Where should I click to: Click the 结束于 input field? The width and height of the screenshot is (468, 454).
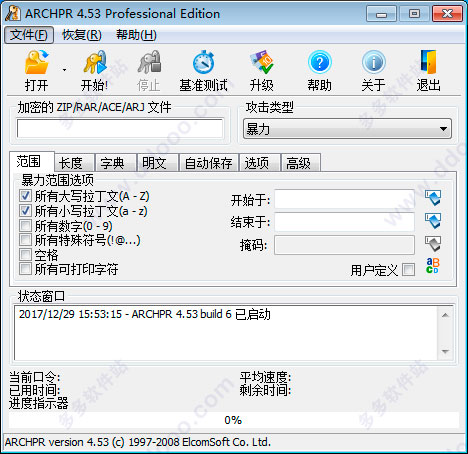[x=345, y=222]
